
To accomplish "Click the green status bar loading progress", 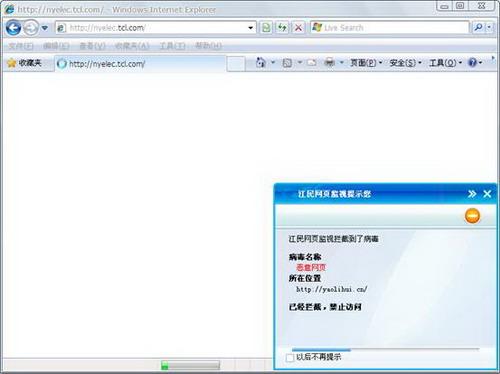I will (x=165, y=365).
